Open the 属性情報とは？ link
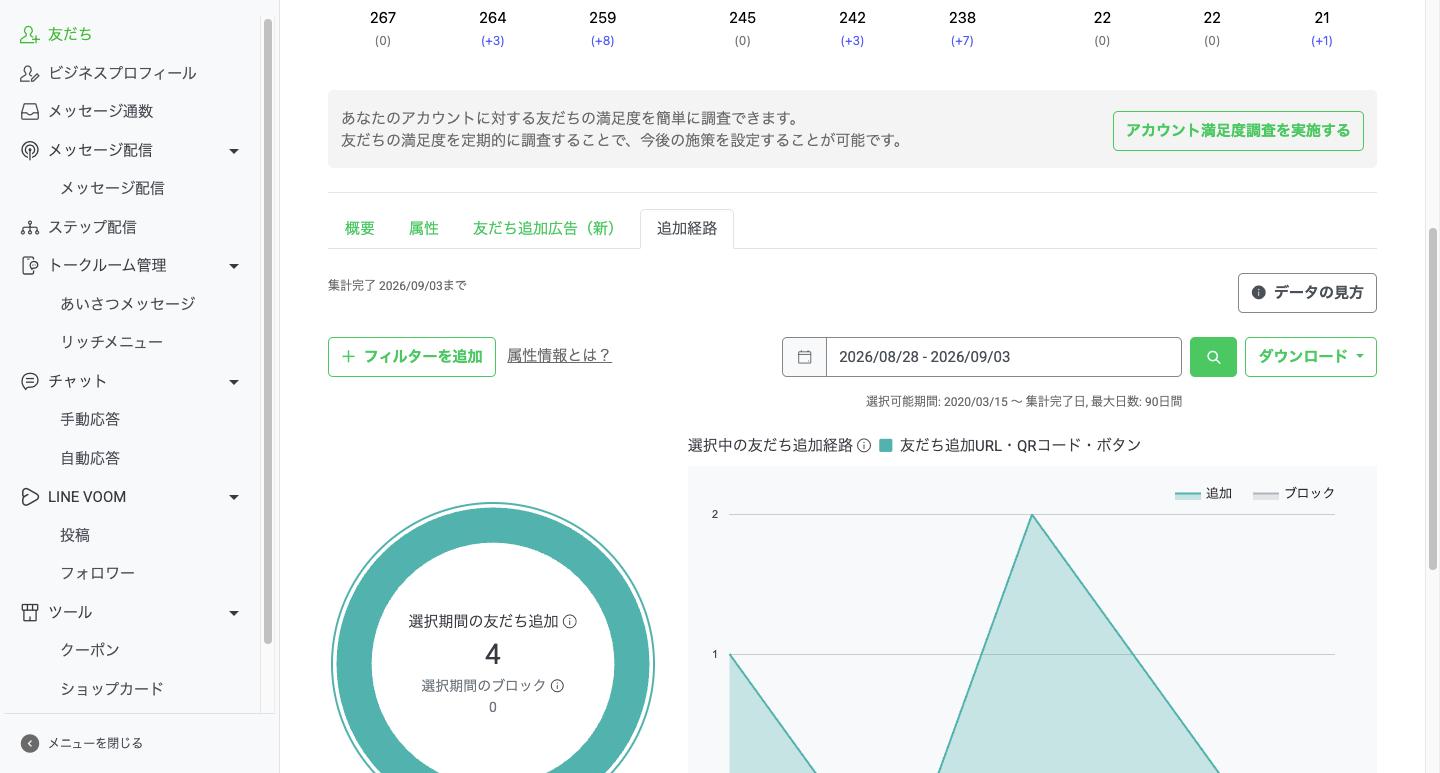1440x773 pixels. coord(559,355)
